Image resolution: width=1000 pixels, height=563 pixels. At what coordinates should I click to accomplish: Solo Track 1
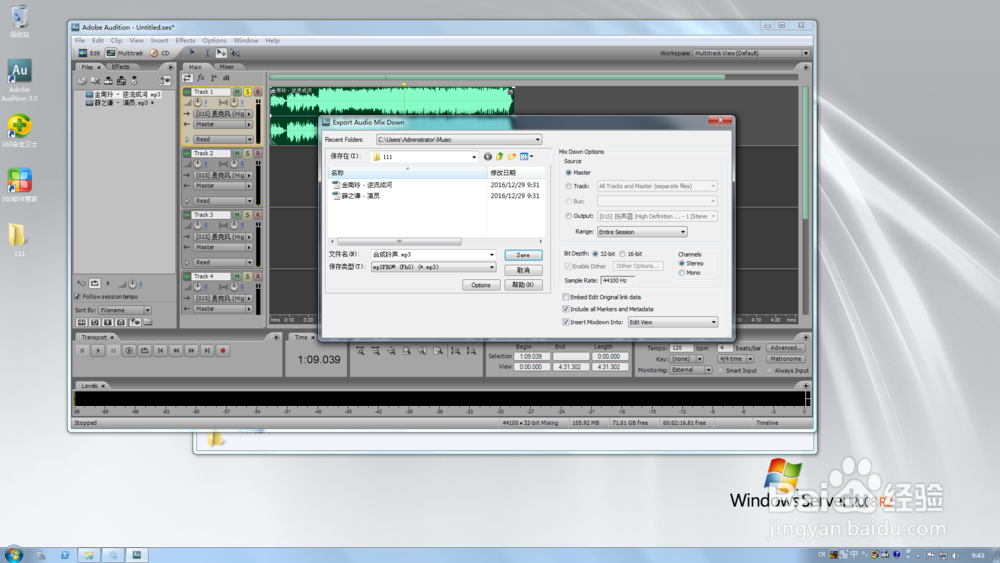(247, 92)
